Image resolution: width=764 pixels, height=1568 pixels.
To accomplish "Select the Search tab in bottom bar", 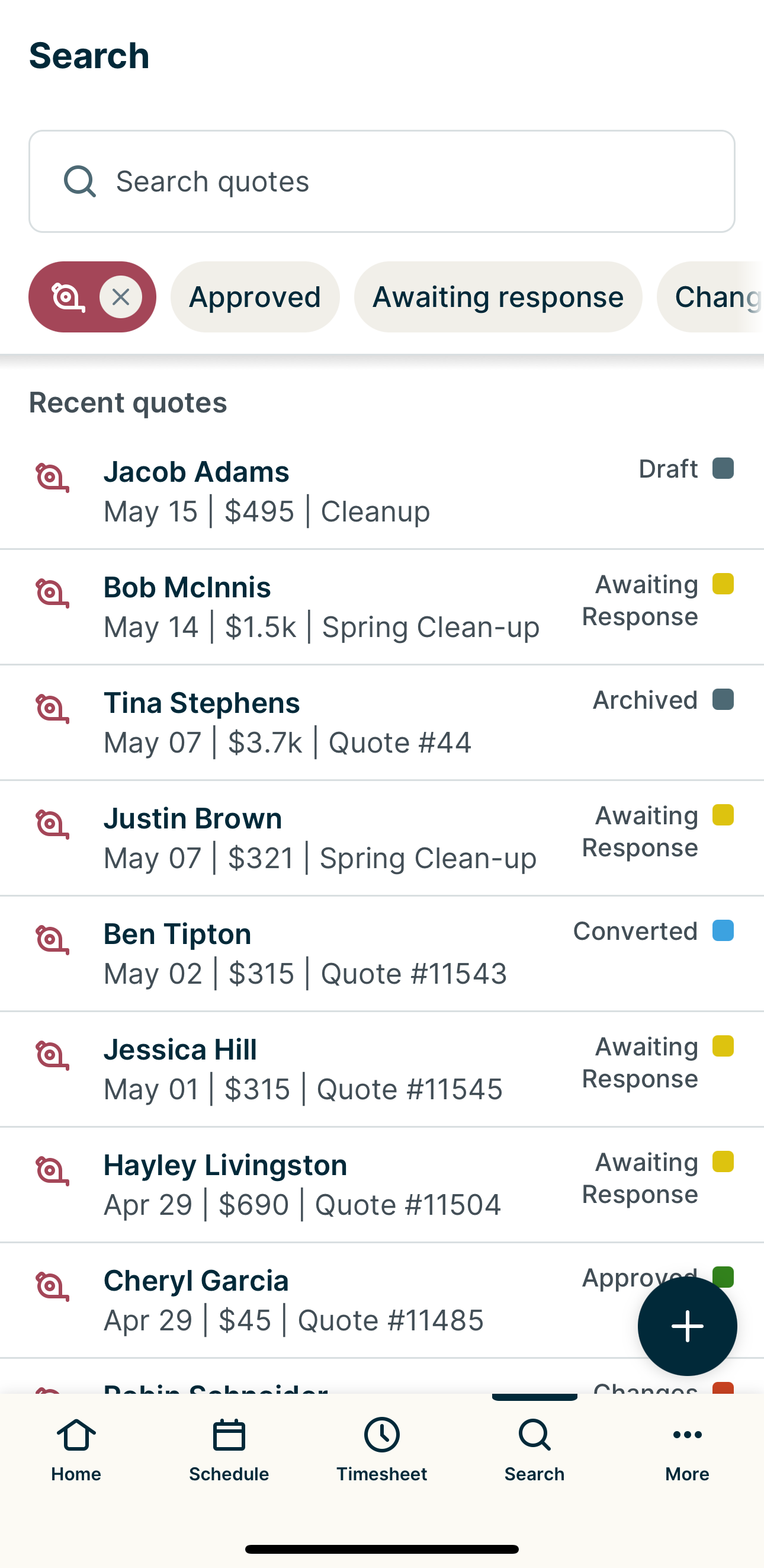I will coord(534,1449).
